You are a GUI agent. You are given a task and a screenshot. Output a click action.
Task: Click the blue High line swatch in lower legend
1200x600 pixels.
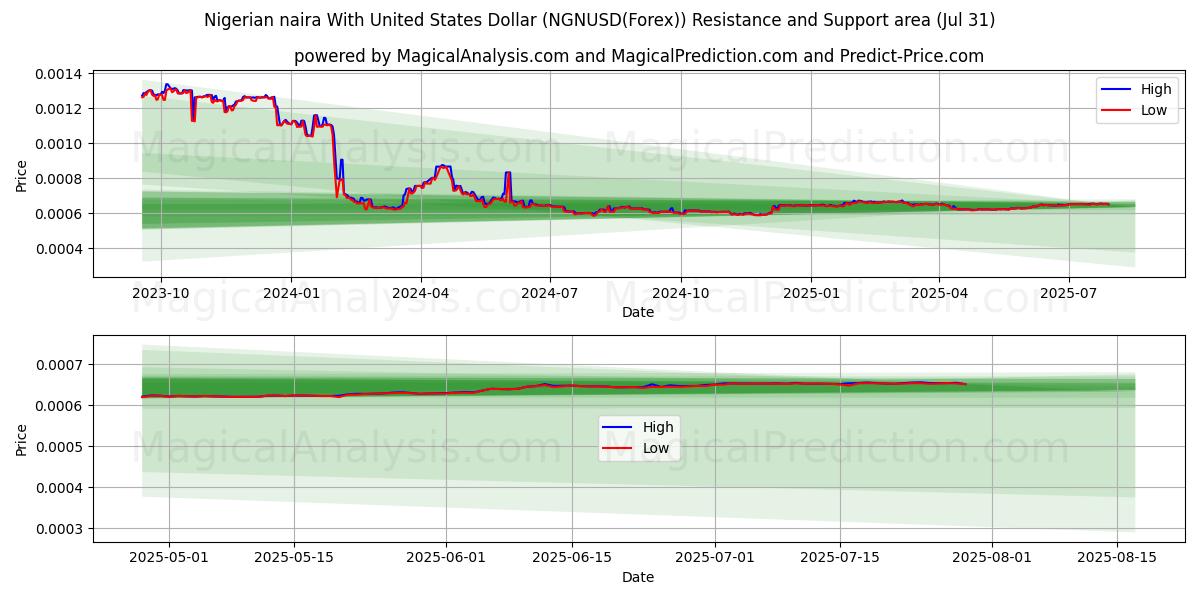(619, 428)
